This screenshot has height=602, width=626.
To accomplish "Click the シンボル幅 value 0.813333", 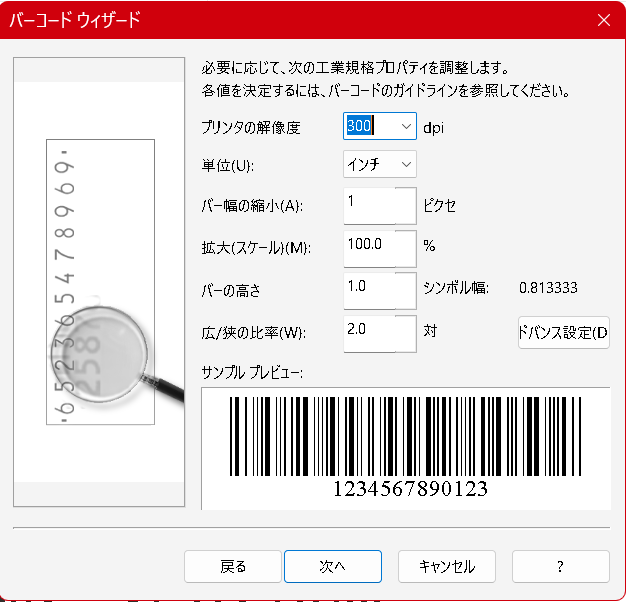I will tap(548, 289).
